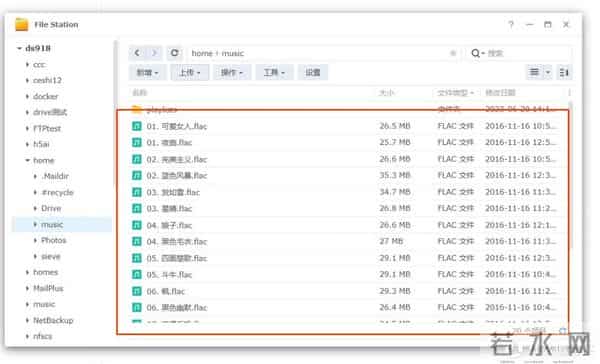The image size is (600, 364).
Task: Refresh the home > music folder listing
Action: coord(174,53)
